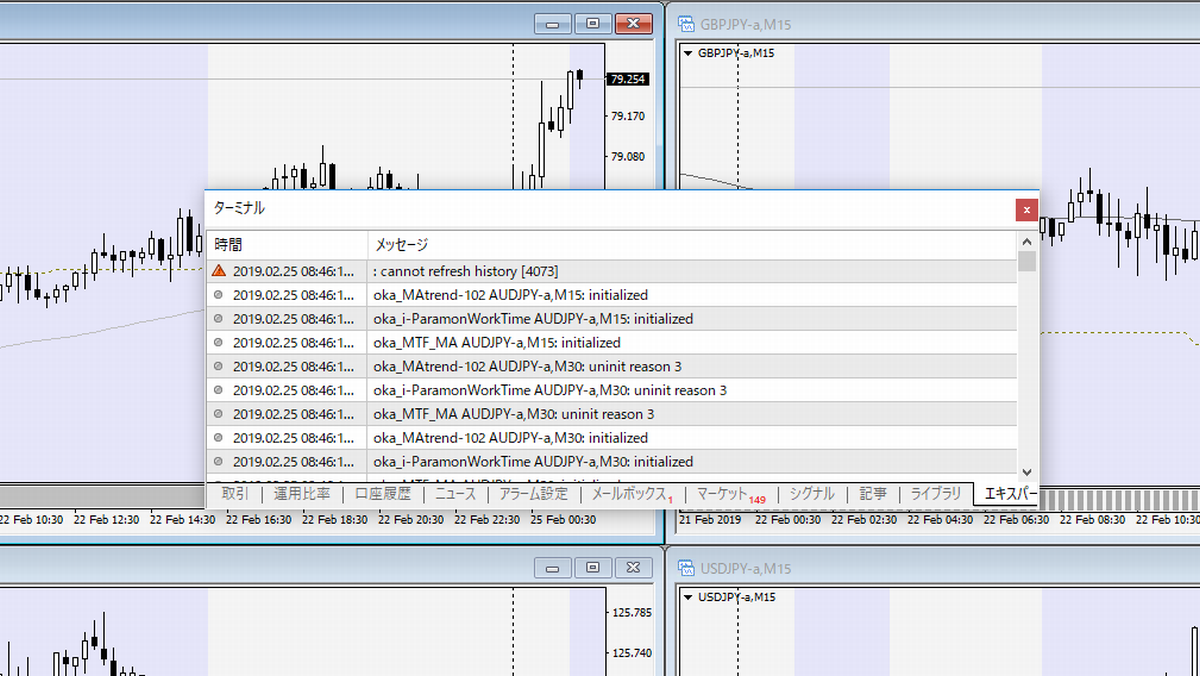Select the oka_MTF_MA AUDJPY-a,M30 uninit reason 3 row
The width and height of the screenshot is (1200, 676).
tap(513, 414)
